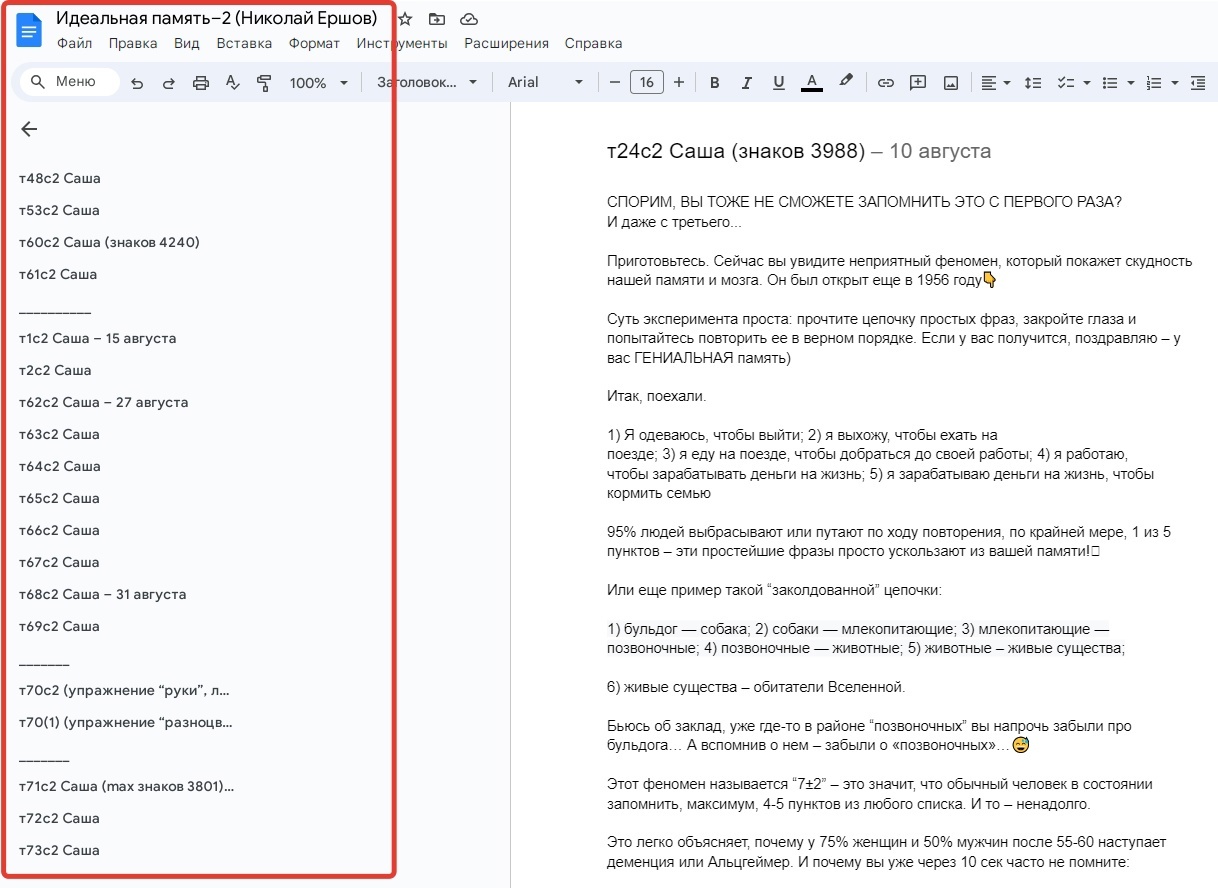
Task: Select outline entry т66с2 Саша
Action: coord(60,530)
